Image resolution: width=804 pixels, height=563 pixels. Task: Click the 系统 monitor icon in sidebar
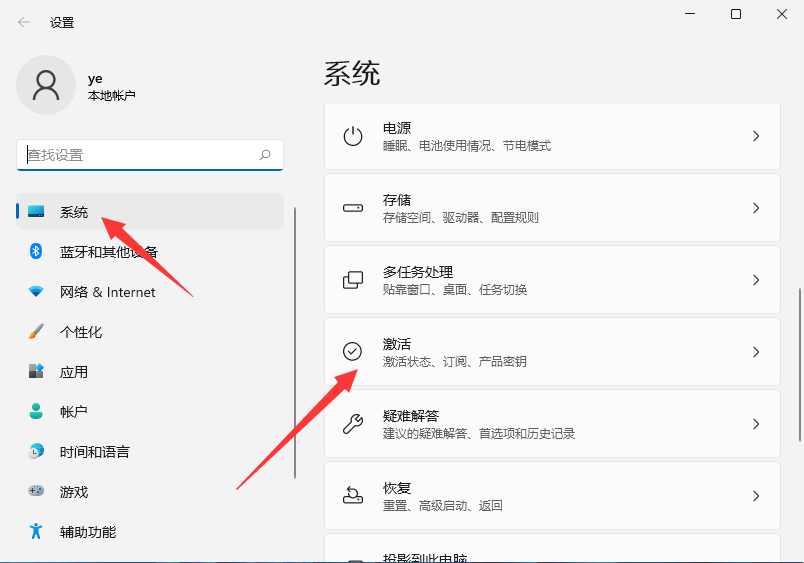(36, 211)
